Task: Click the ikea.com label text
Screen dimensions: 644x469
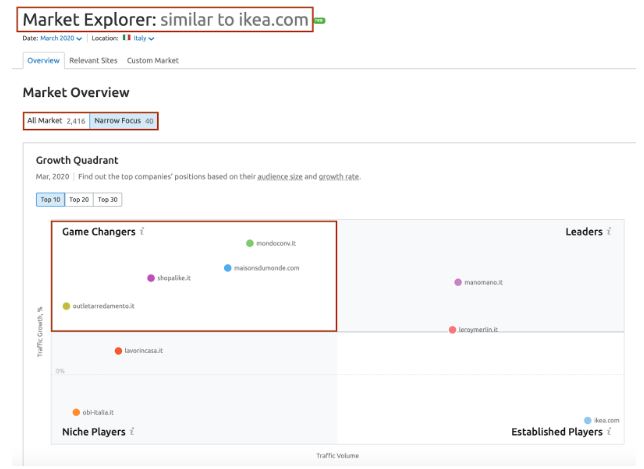Action: coord(607,420)
